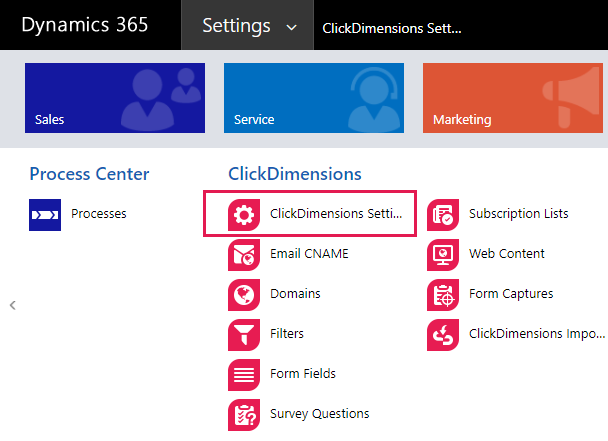The width and height of the screenshot is (608, 441).
Task: Open the Web Content monitor icon
Action: pyautogui.click(x=443, y=255)
